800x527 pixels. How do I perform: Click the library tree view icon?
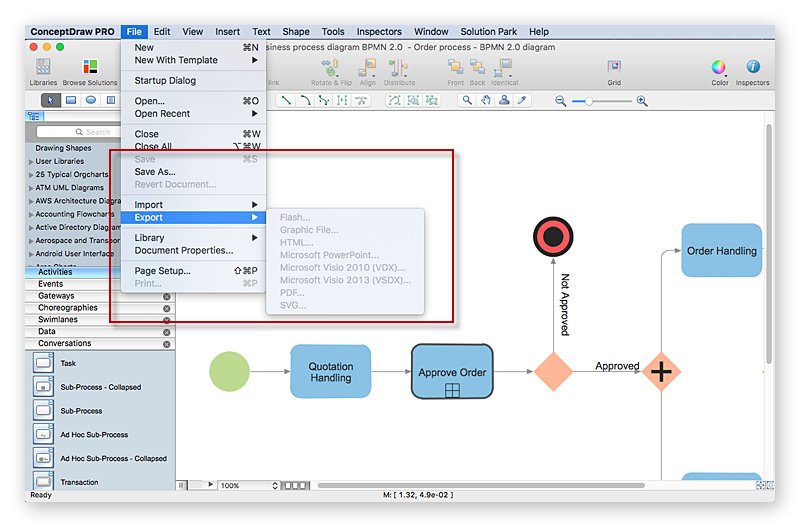tap(34, 116)
